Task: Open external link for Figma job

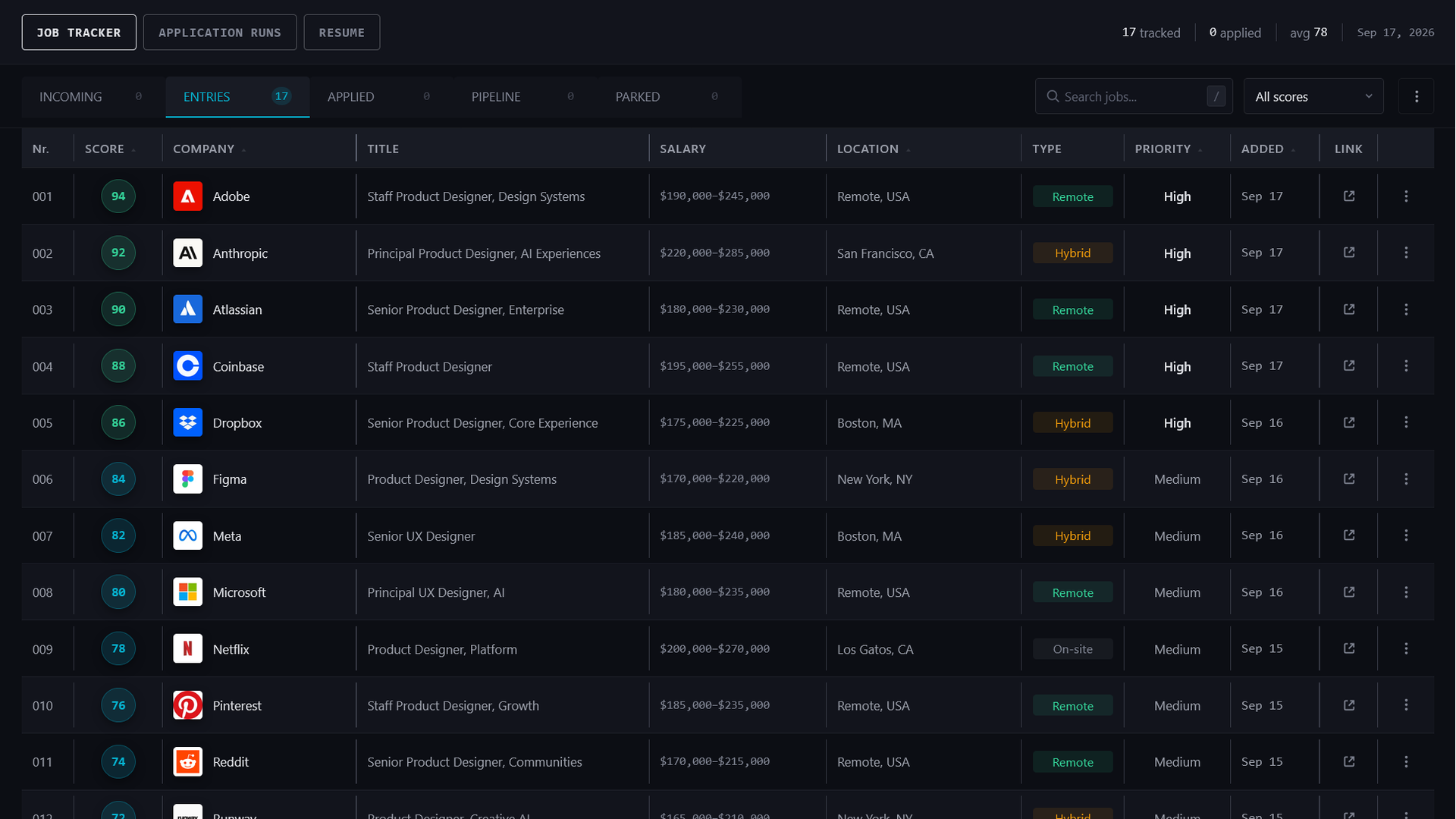Action: pyautogui.click(x=1349, y=479)
